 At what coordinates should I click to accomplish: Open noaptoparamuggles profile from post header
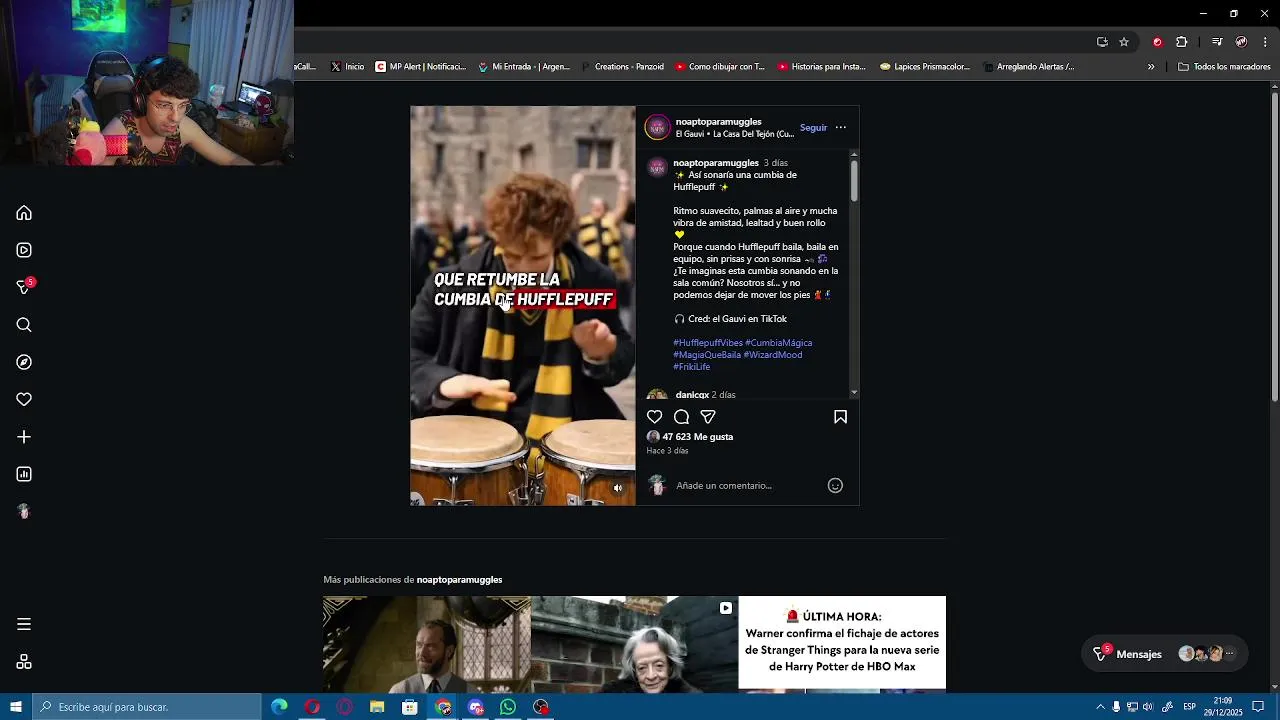(x=718, y=122)
